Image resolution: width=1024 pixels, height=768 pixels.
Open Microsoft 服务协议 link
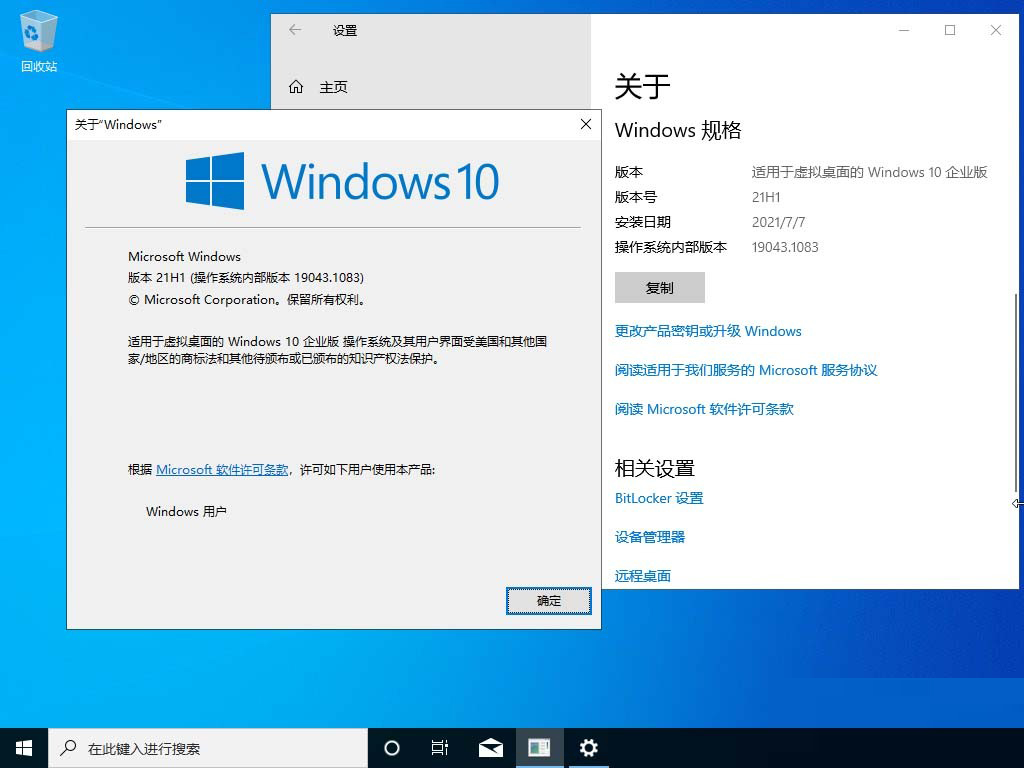(746, 370)
